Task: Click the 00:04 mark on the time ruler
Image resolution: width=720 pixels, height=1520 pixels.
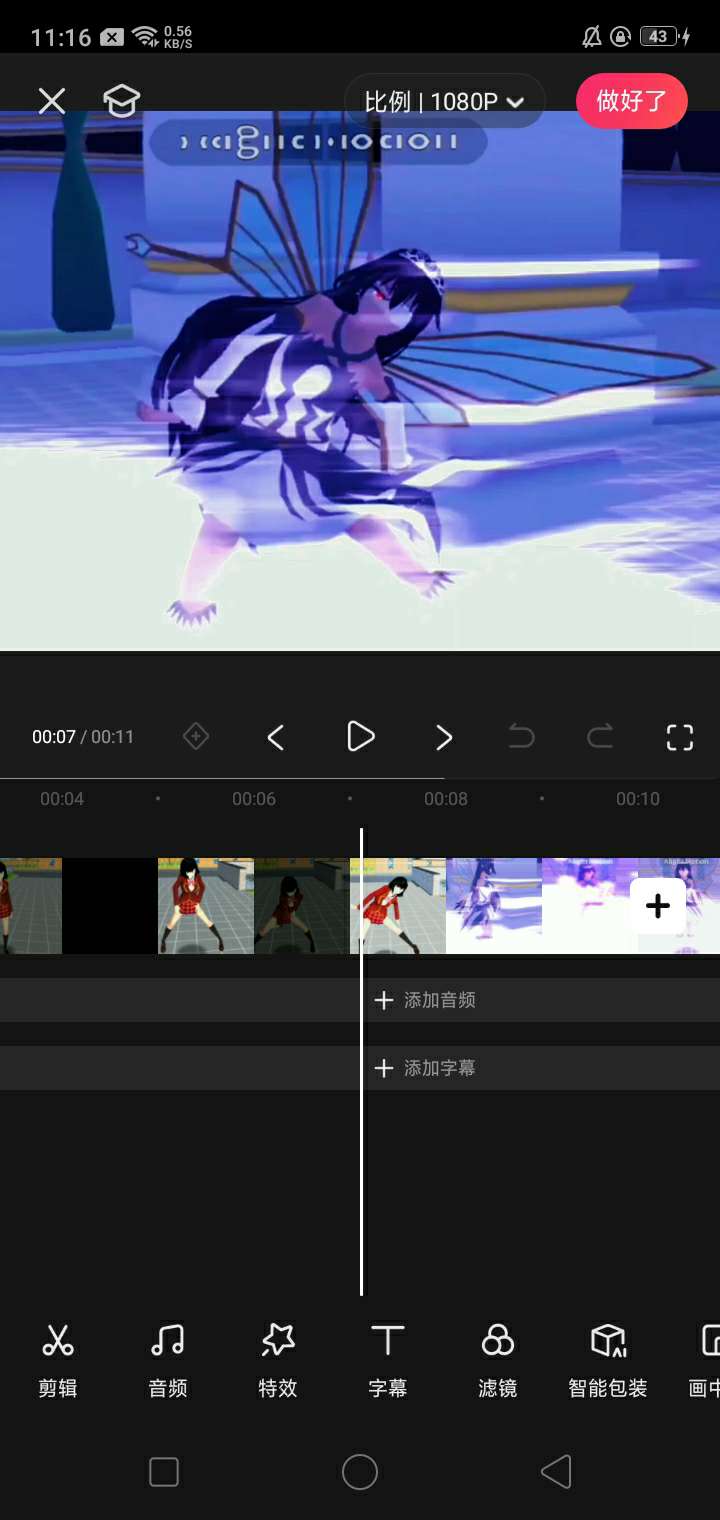Action: [x=62, y=799]
